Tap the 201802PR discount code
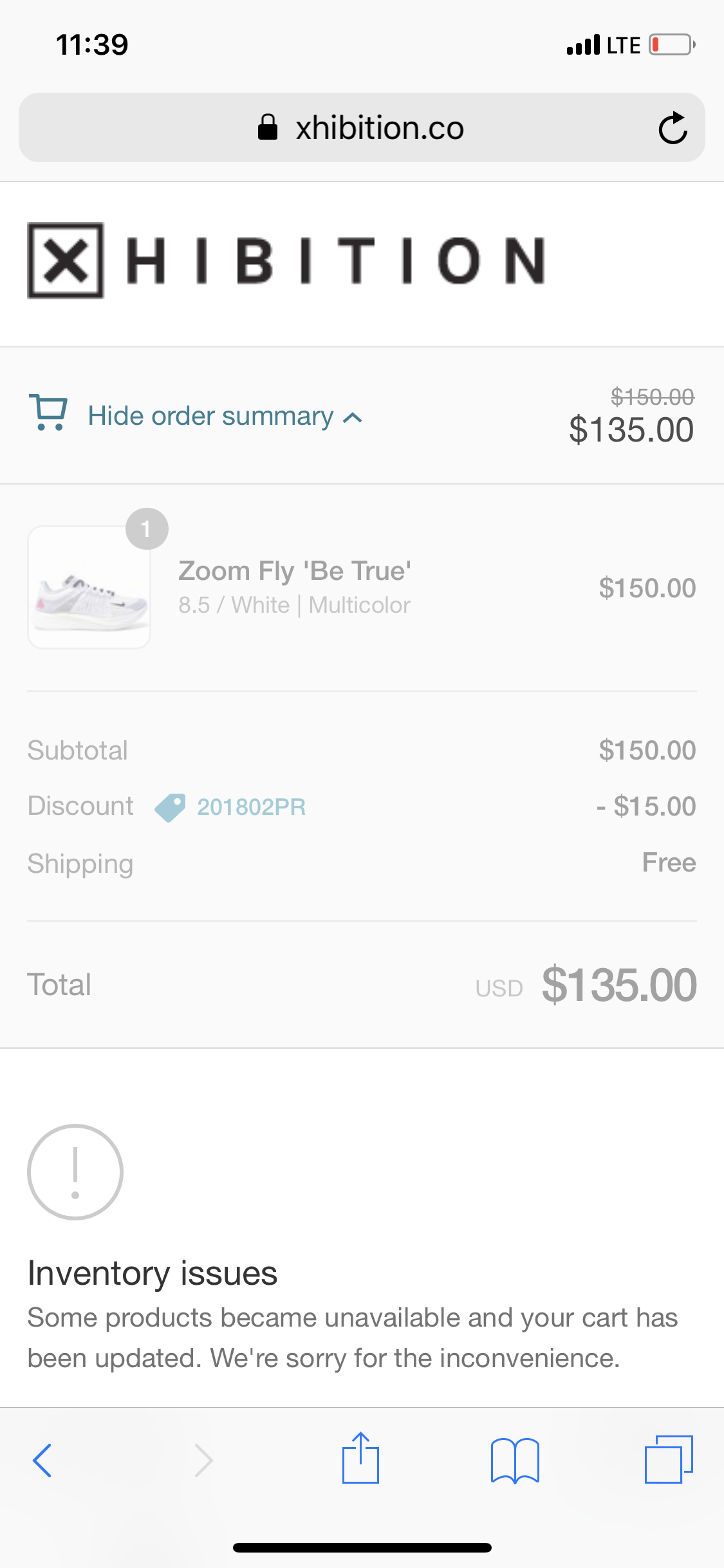 pos(251,807)
